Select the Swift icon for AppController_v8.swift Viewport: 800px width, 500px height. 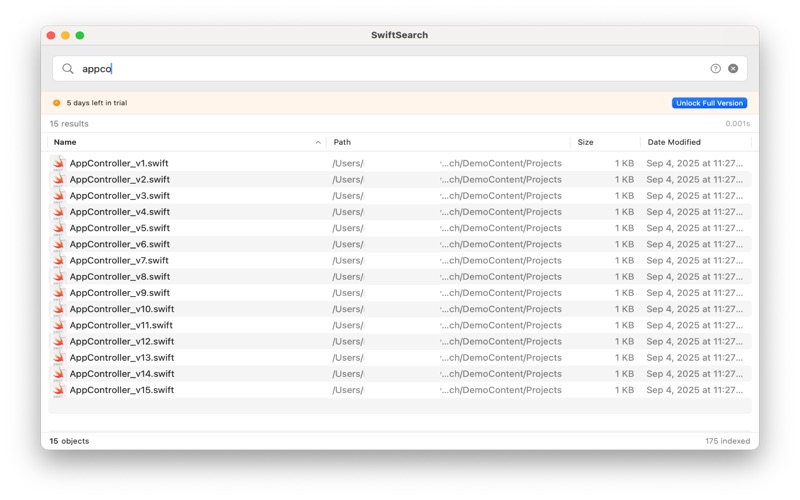click(x=59, y=277)
